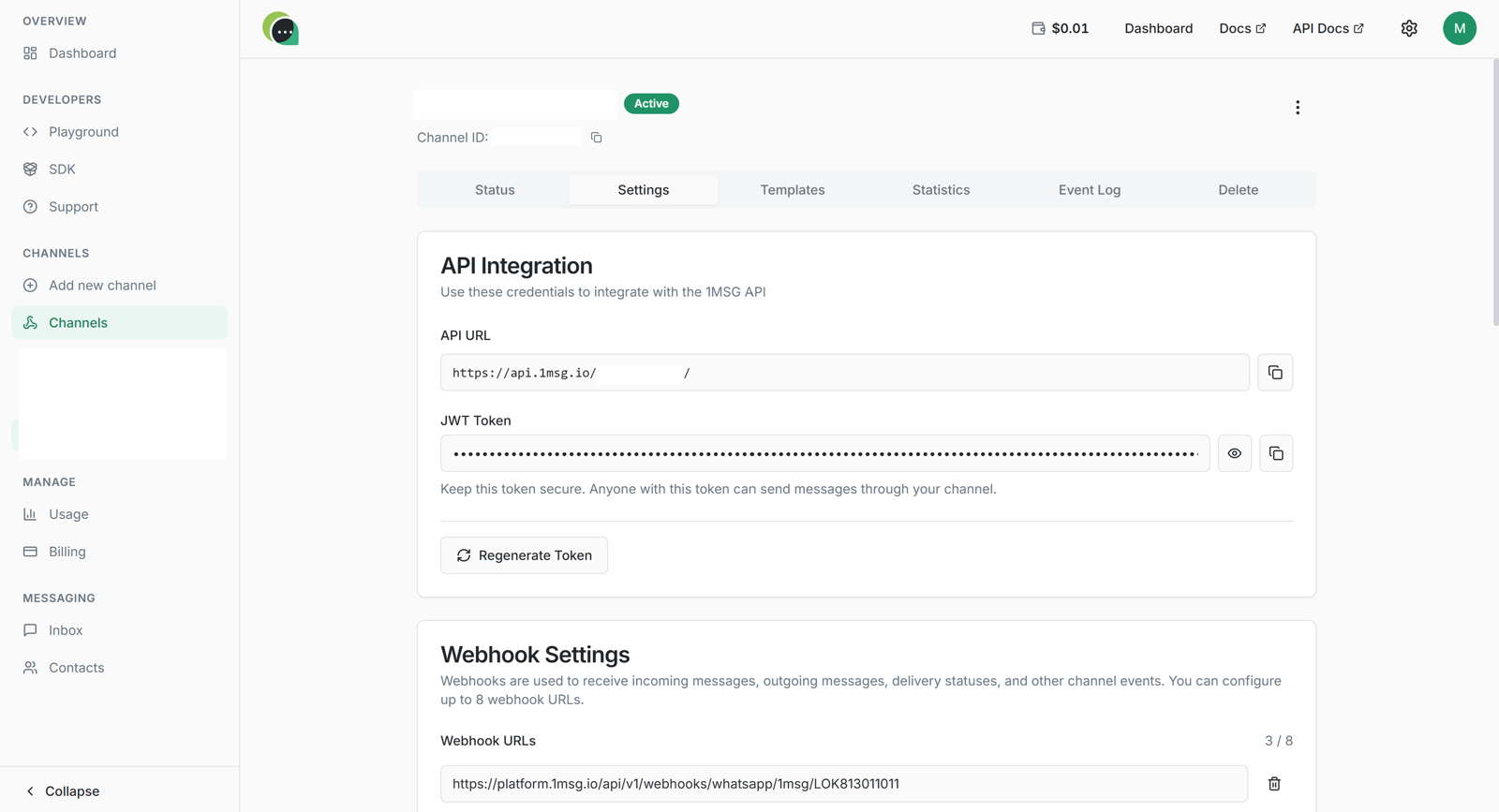Click the API Integration heading
This screenshot has width=1499, height=812.
pos(516,266)
